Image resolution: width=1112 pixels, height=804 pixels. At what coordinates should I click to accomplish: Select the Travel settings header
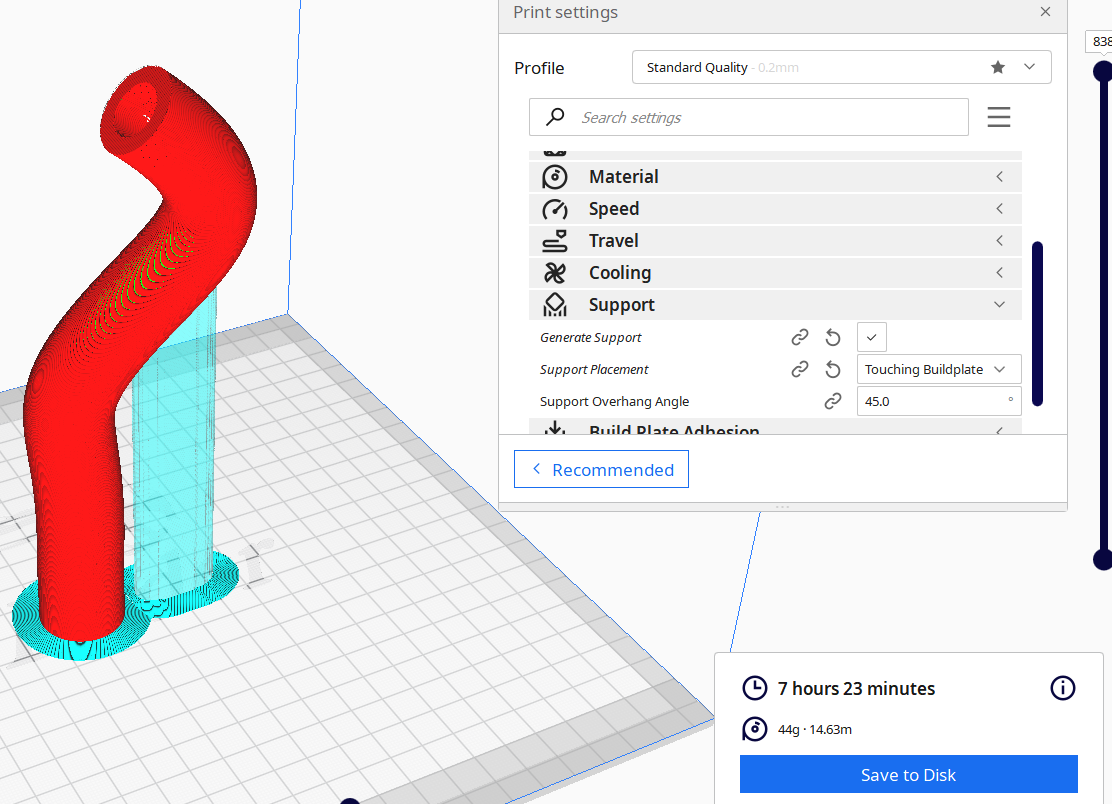775,240
